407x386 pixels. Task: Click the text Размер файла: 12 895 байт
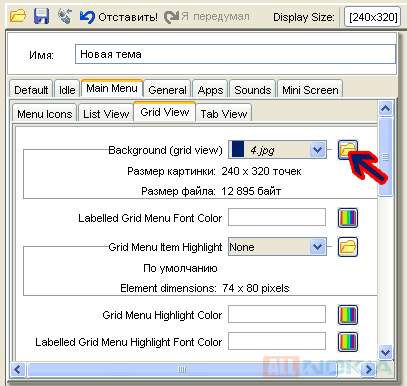pos(211,191)
